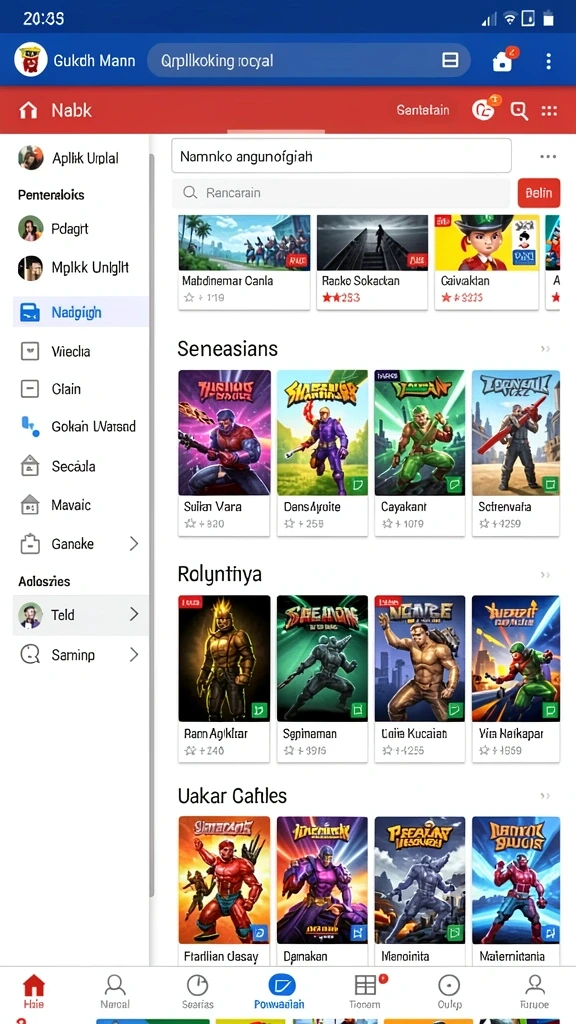Open Sulian Vara game card
The width and height of the screenshot is (576, 1024).
click(224, 453)
